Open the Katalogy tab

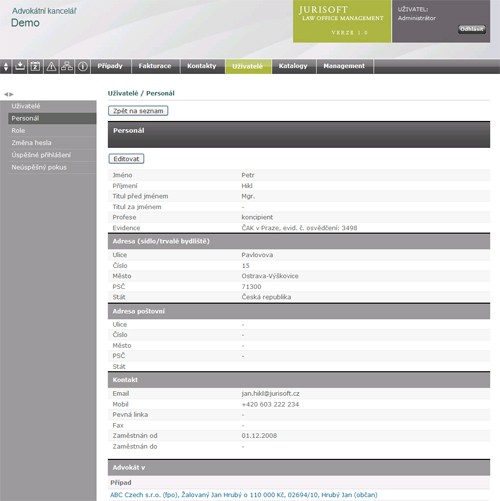click(293, 66)
